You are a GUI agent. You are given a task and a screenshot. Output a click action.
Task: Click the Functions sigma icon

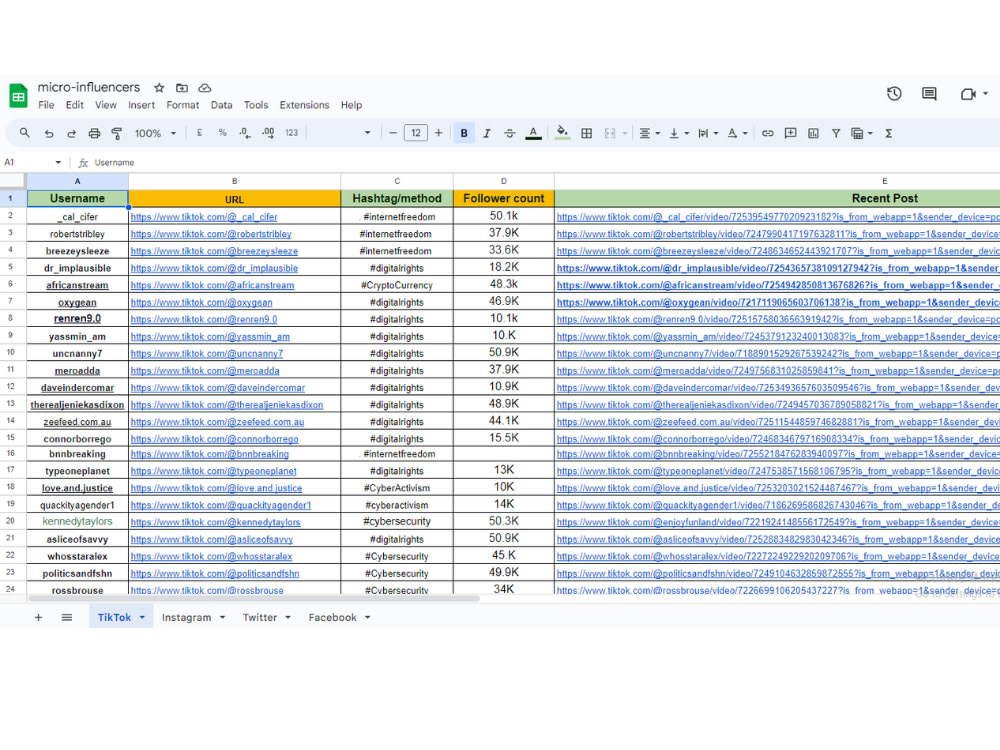point(888,132)
